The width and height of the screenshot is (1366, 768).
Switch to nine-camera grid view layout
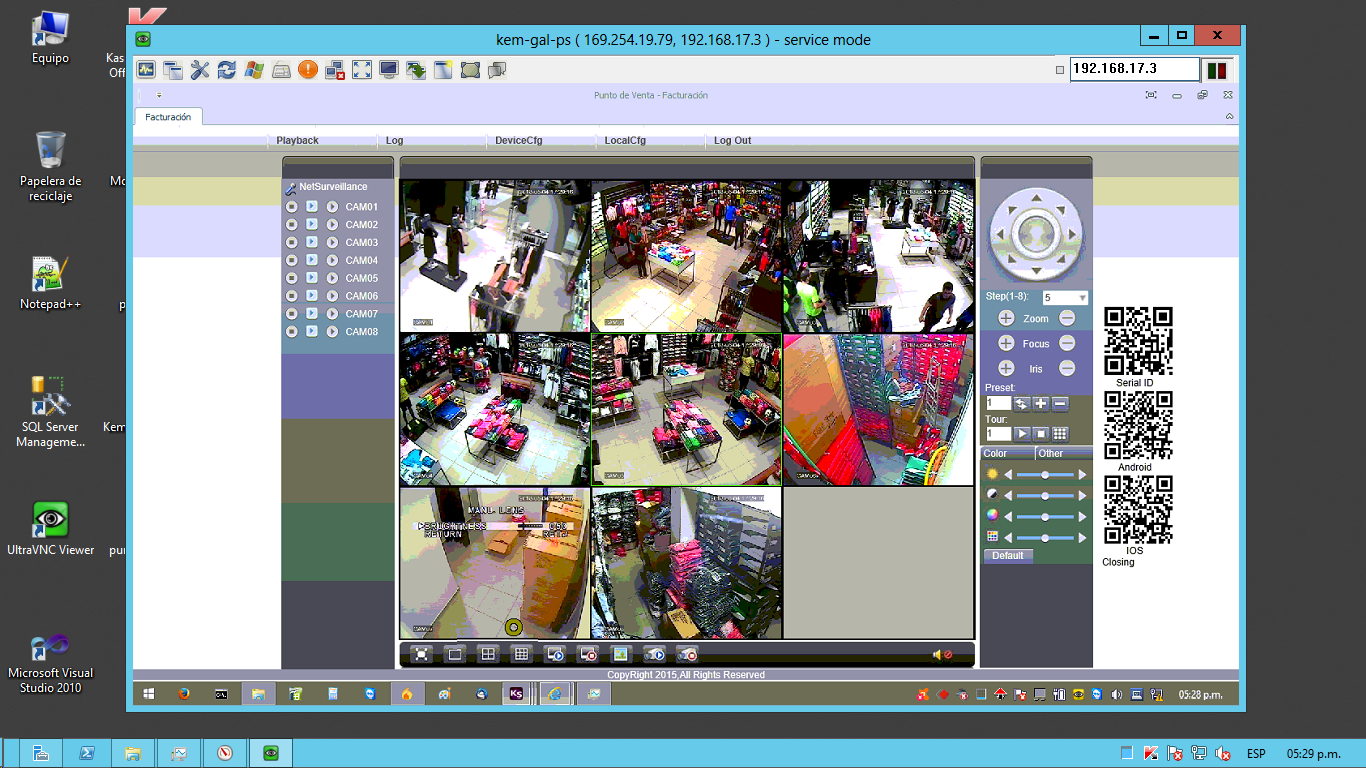521,654
